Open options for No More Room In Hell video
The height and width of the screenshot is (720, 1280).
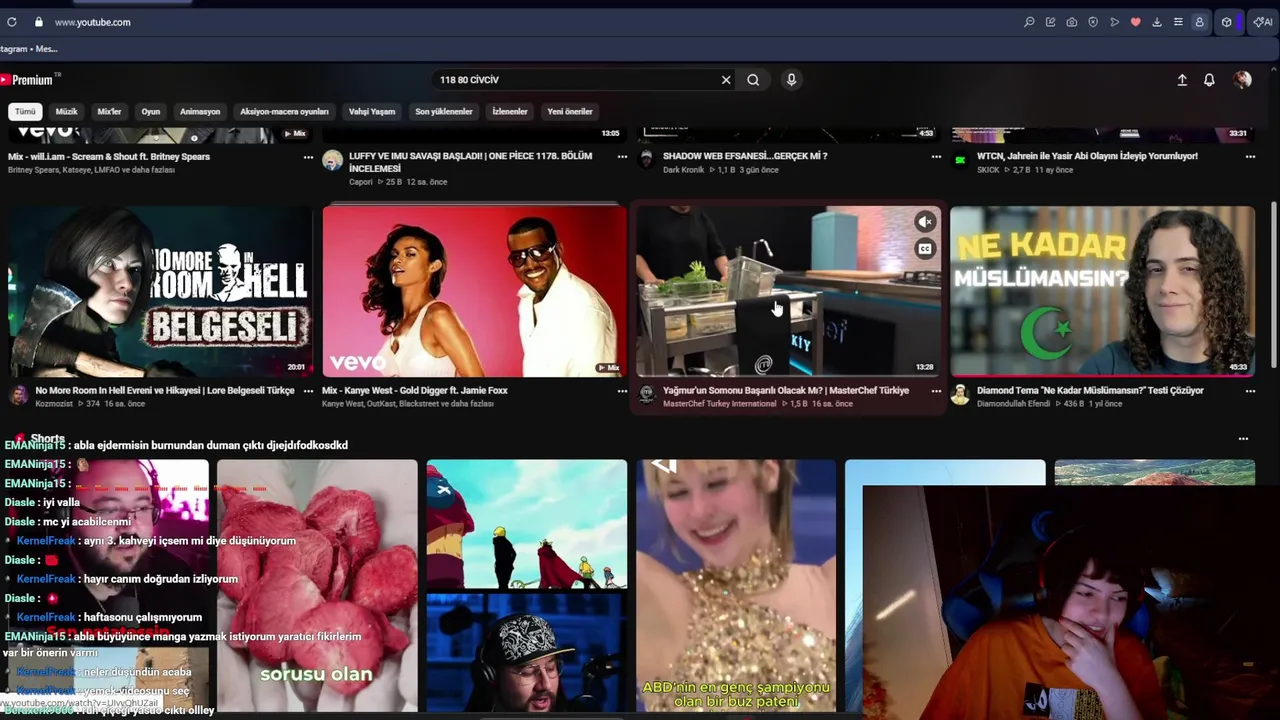308,391
